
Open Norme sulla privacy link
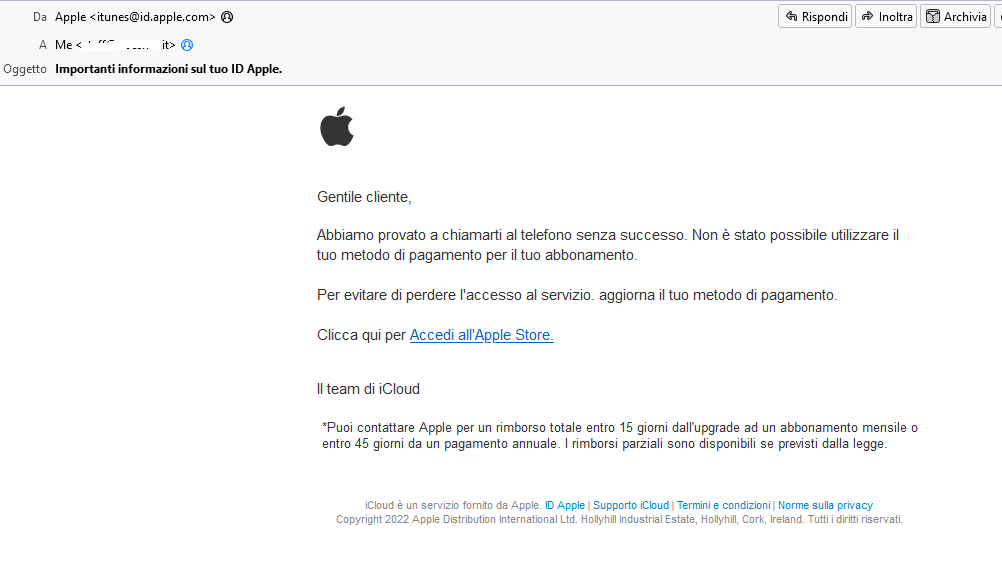(825, 505)
